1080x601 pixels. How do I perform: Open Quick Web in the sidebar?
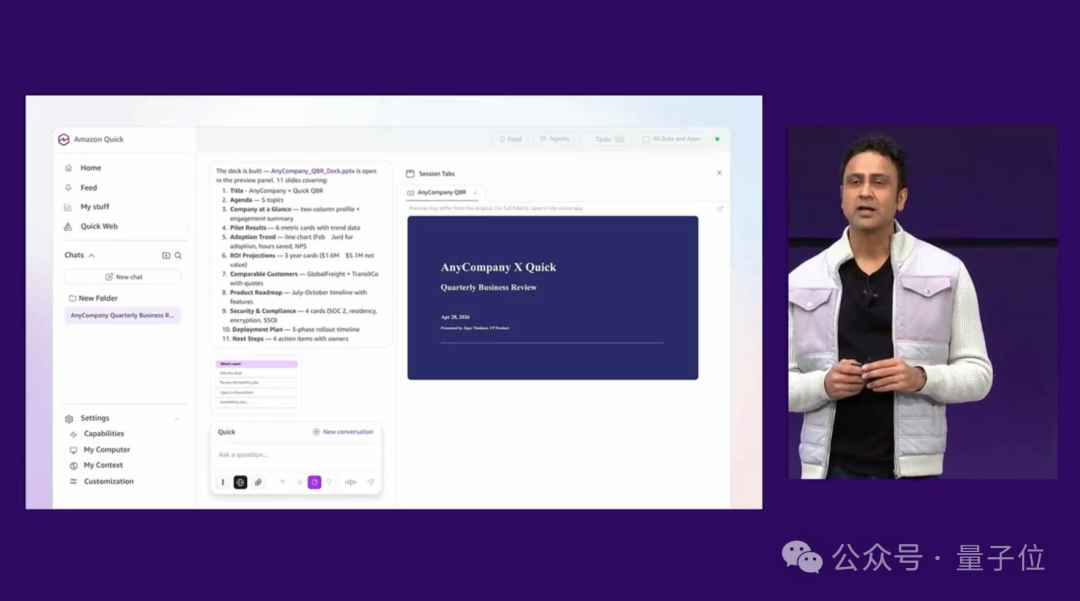pos(98,226)
